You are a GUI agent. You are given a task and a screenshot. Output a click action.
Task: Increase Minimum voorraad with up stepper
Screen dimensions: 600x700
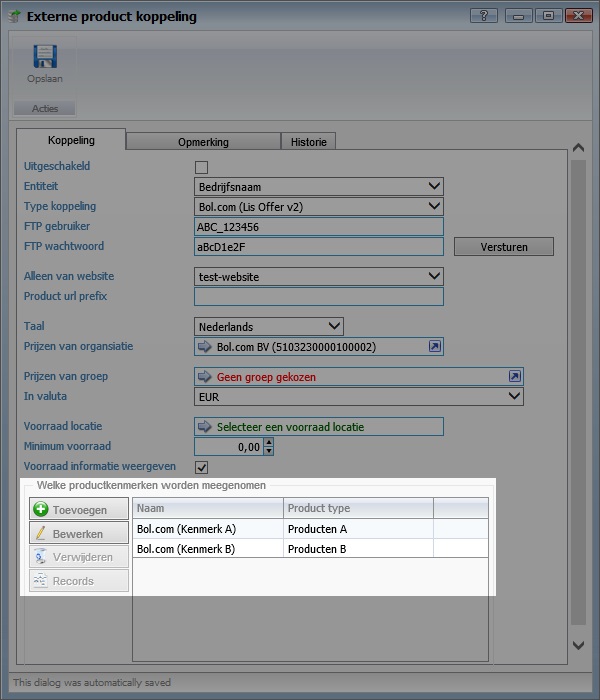(268, 443)
